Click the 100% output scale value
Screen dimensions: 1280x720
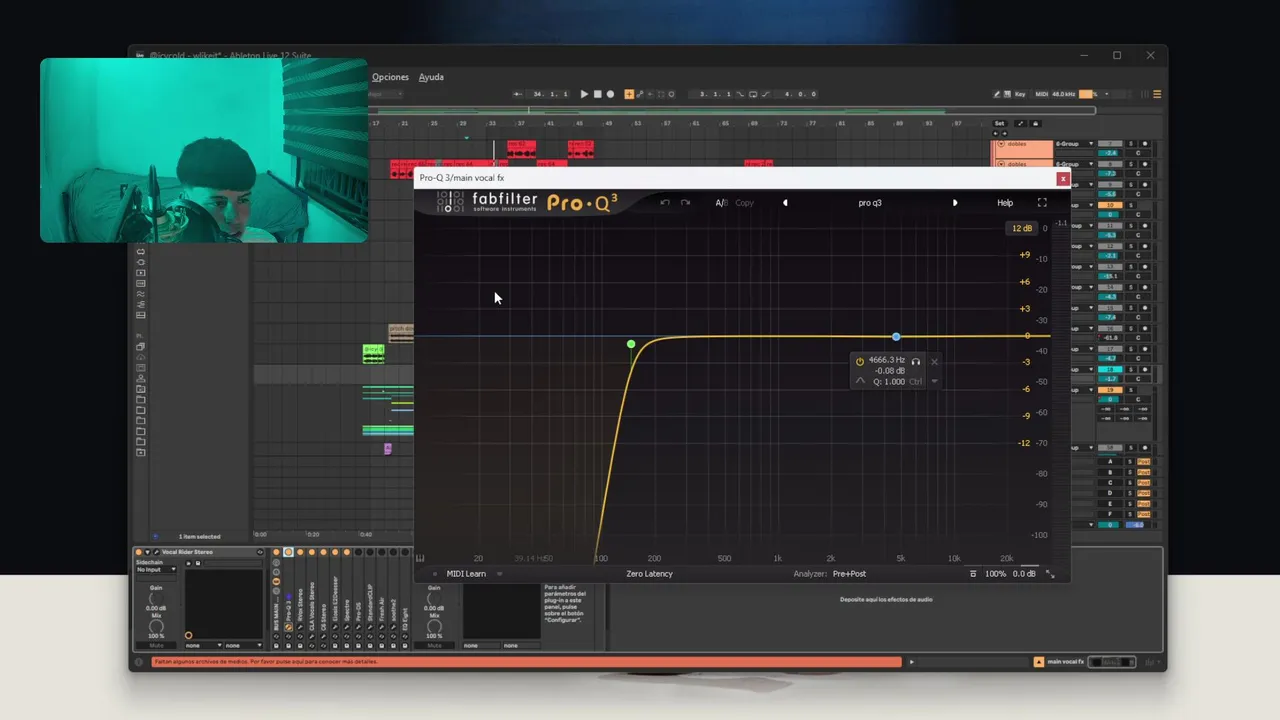995,574
